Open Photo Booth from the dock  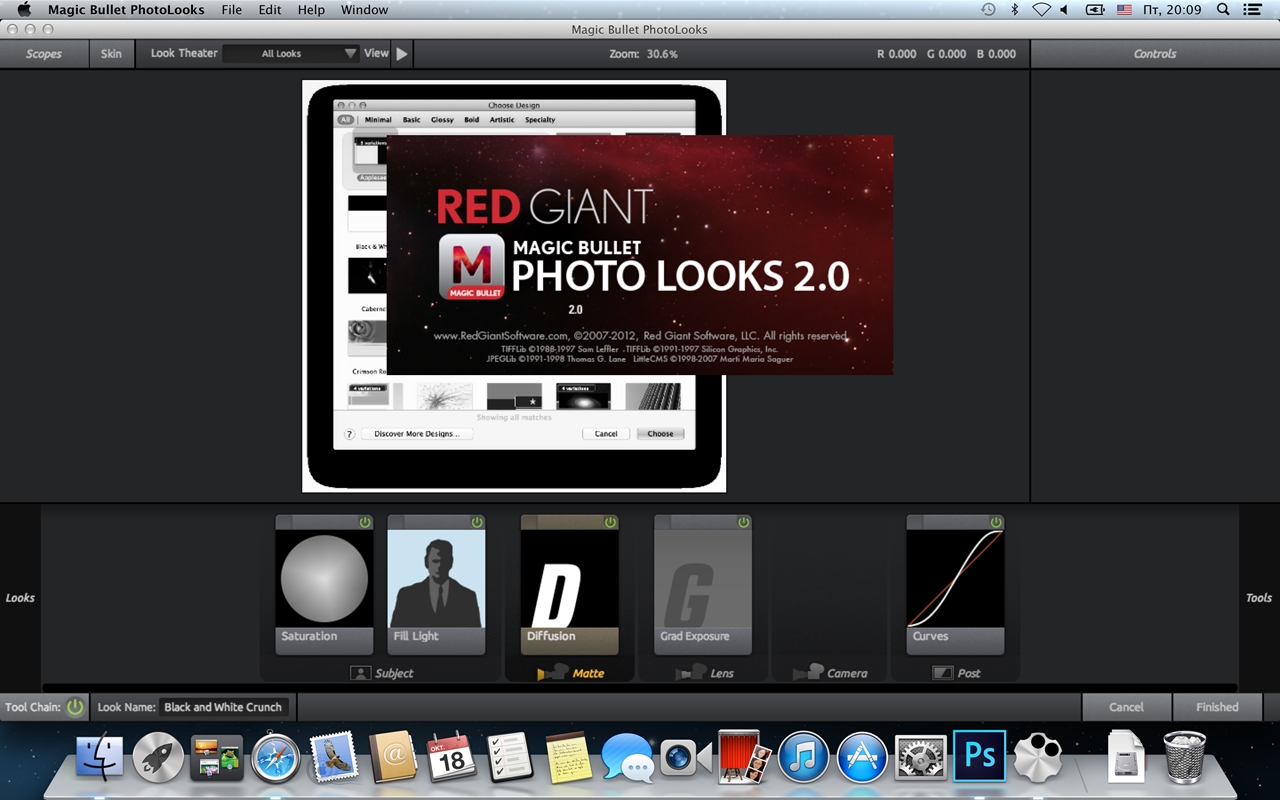coord(745,759)
